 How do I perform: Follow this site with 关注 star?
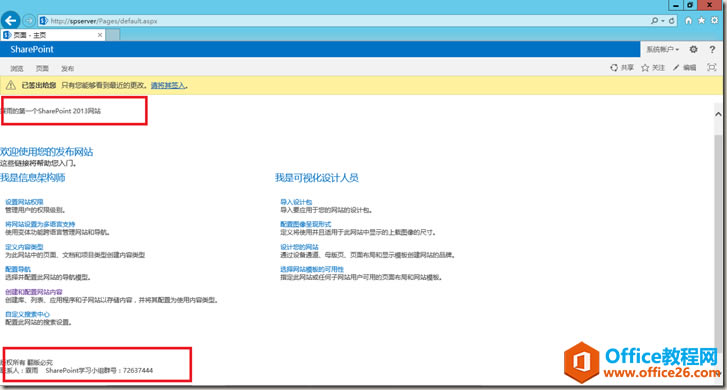point(653,68)
